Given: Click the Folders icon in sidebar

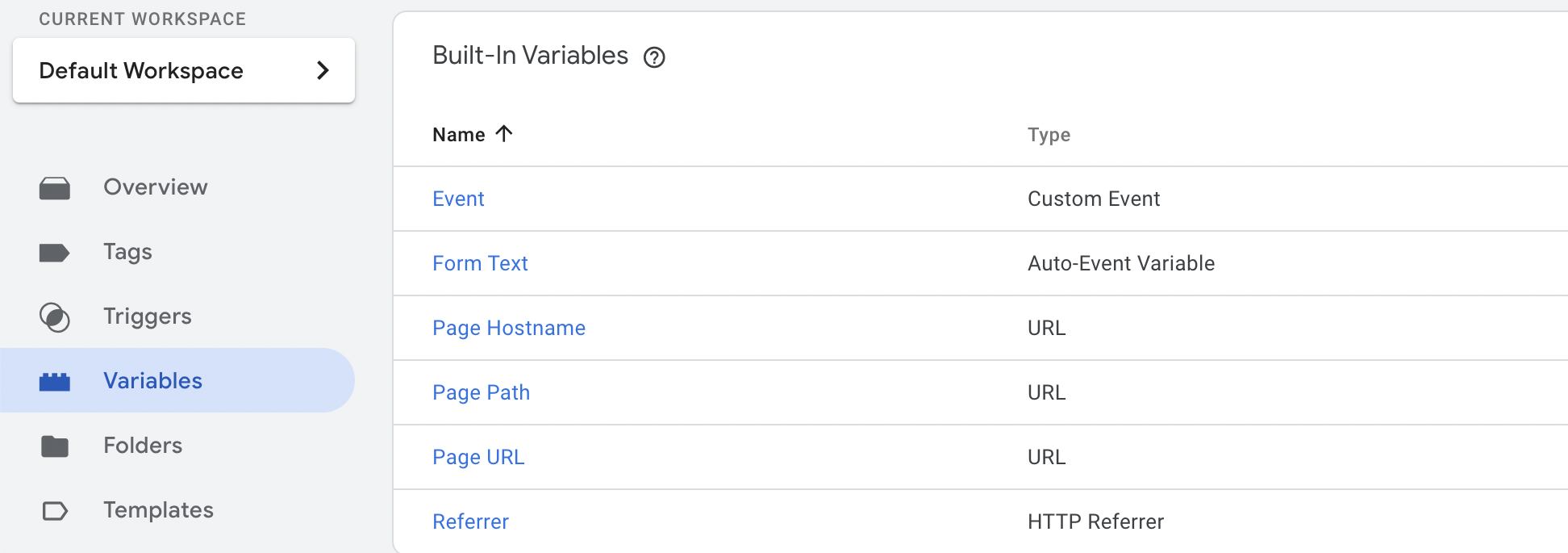Looking at the screenshot, I should pos(55,446).
